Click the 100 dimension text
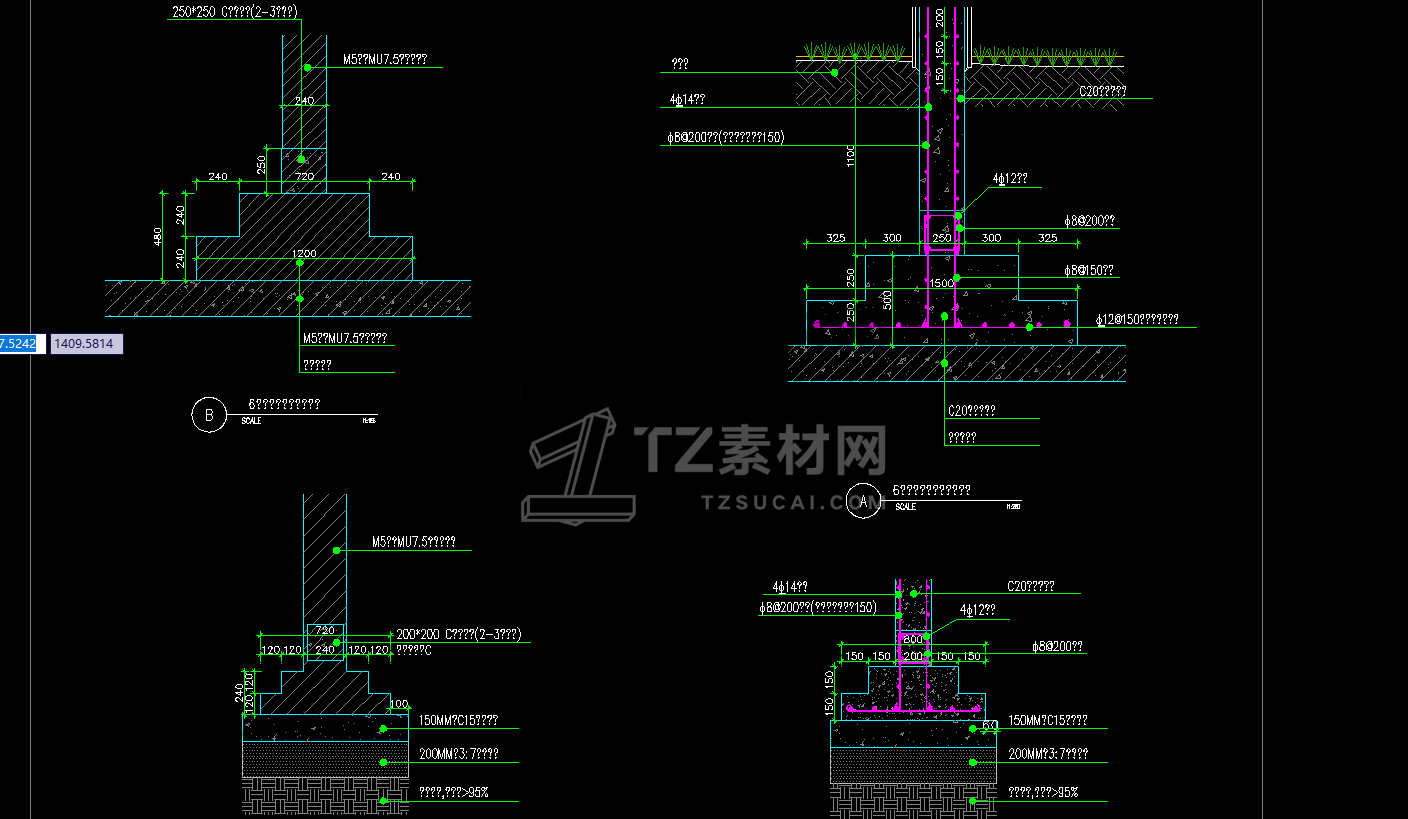This screenshot has height=819, width=1408. point(399,705)
